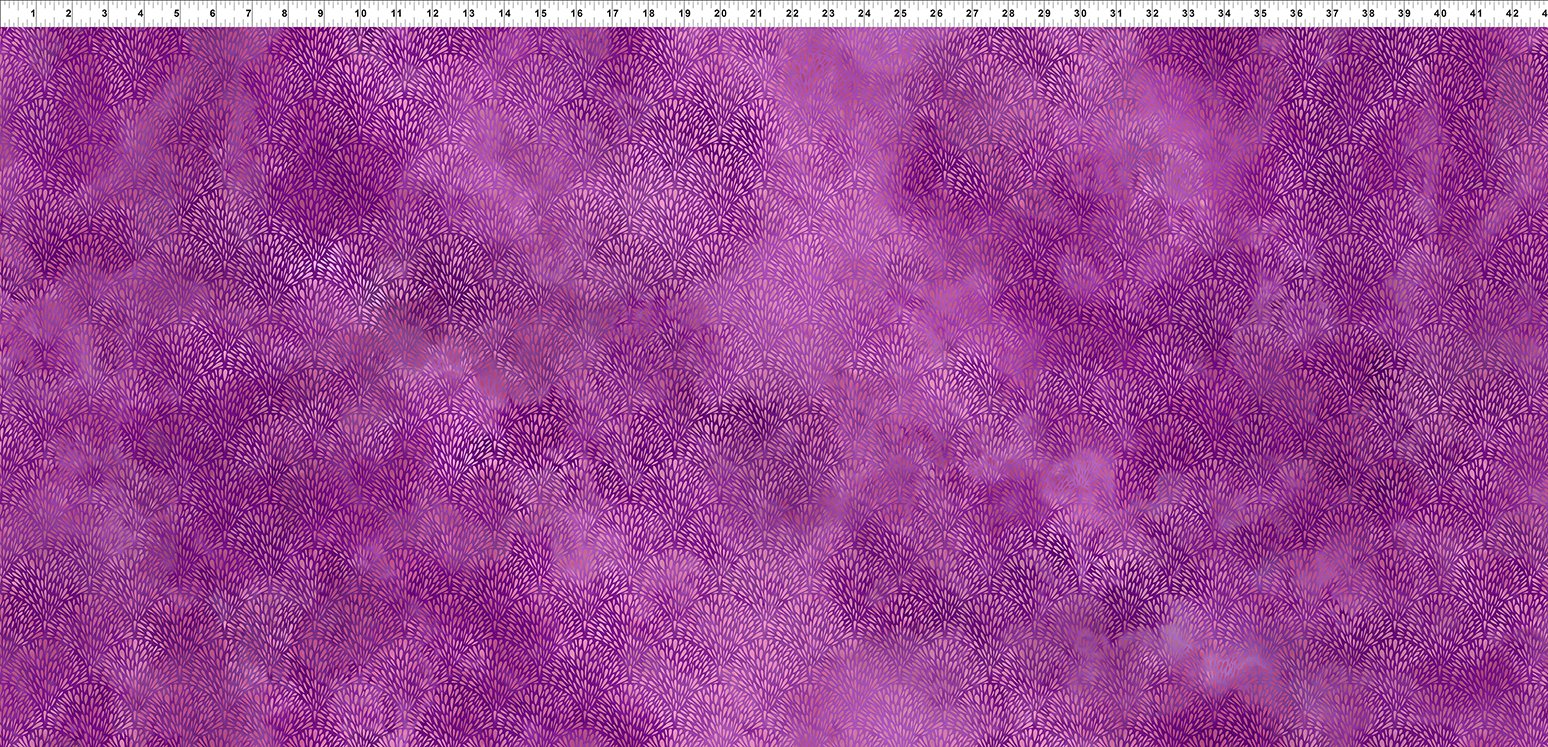This screenshot has height=747, width=1548.
Task: Click the number 25 on the ruler
Action: click(x=900, y=14)
